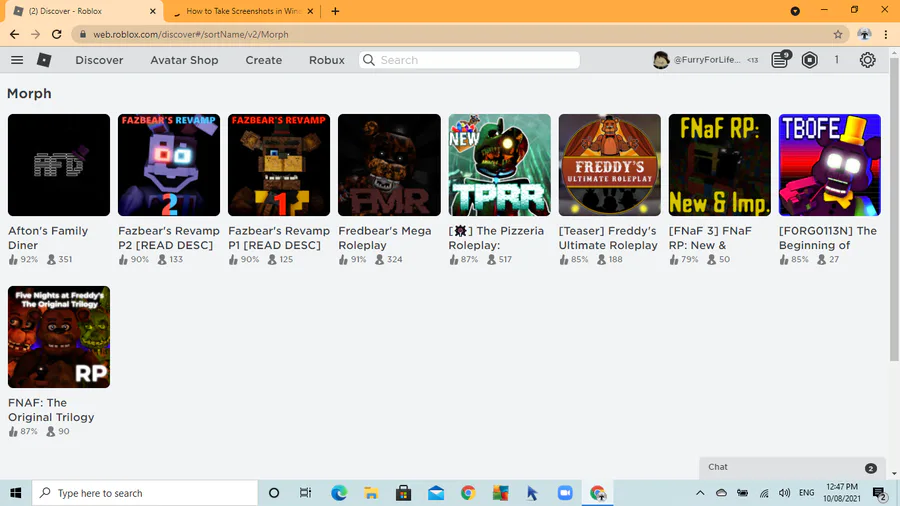This screenshot has height=506, width=900.
Task: Open Fazbear's Revamp P1 thumbnail
Action: click(x=279, y=165)
